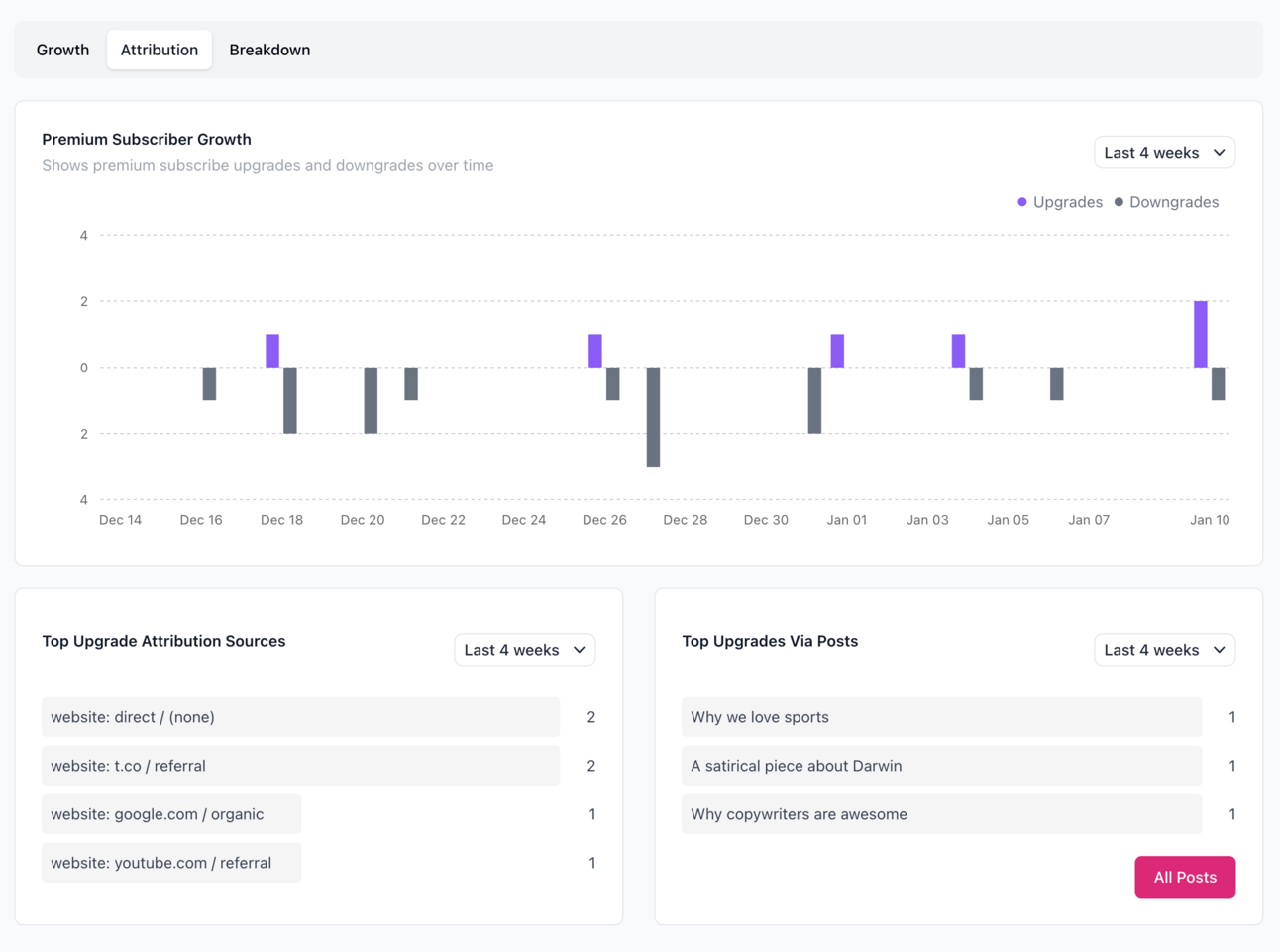Open the 'Why copywriters are awesome' post
The image size is (1280, 952).
click(941, 814)
